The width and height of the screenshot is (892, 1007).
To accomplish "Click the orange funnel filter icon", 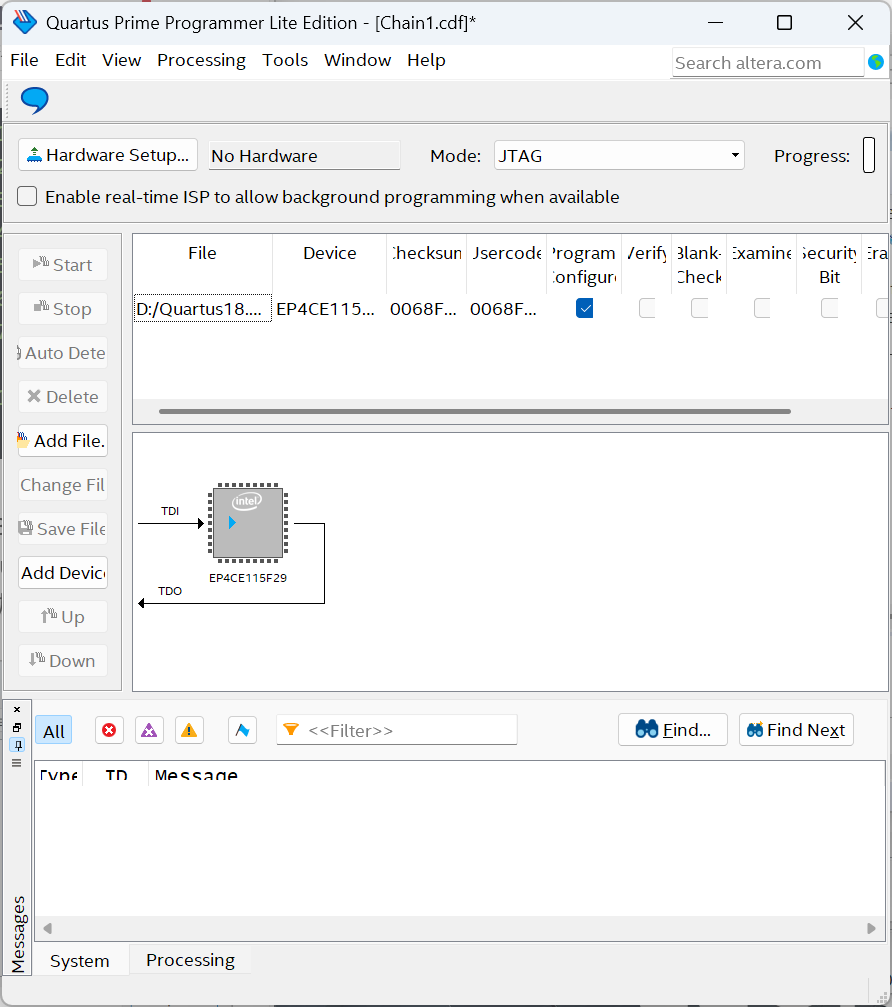I will click(291, 730).
